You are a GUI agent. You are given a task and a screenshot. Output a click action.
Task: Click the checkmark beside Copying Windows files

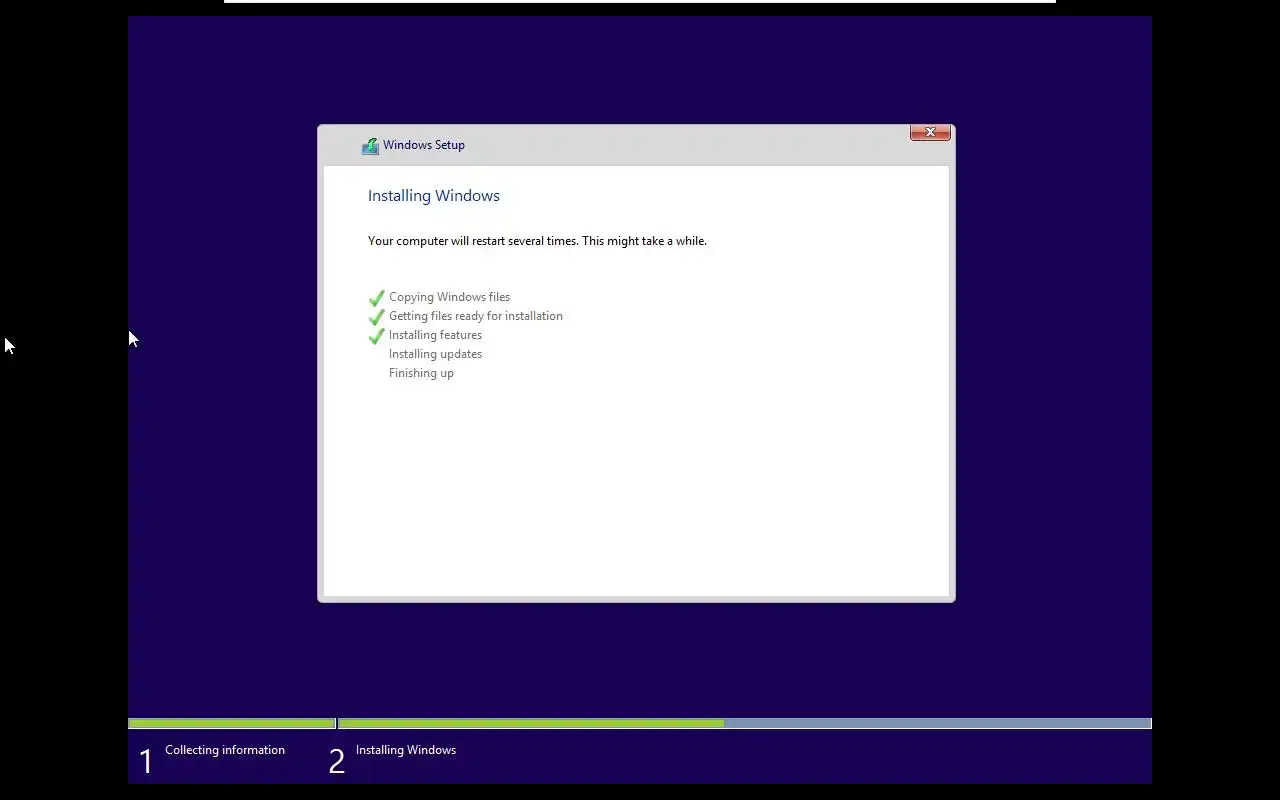[377, 298]
